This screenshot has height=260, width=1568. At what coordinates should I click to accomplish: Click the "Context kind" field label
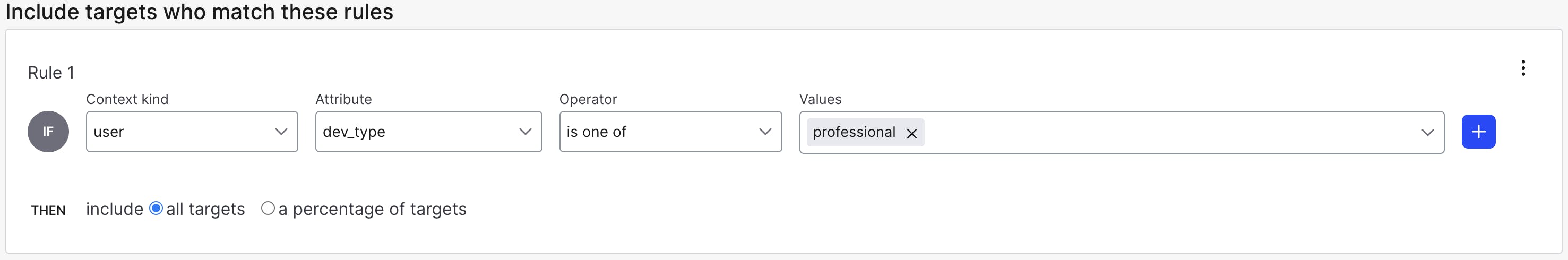point(127,99)
